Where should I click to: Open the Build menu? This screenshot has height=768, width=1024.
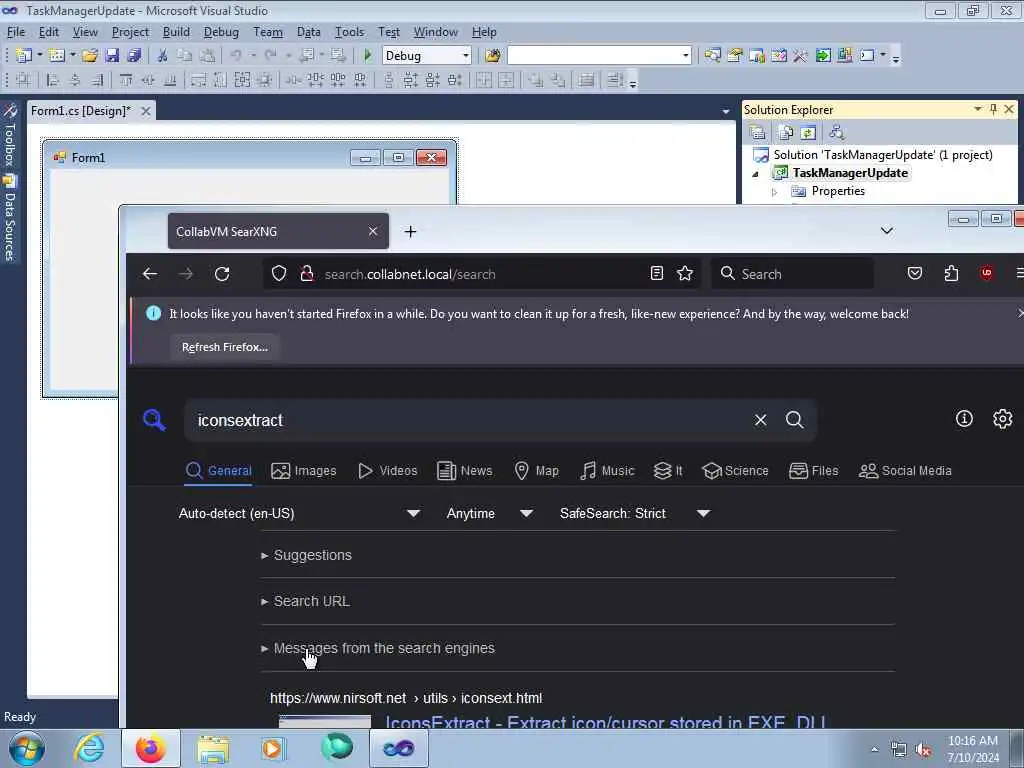176,32
